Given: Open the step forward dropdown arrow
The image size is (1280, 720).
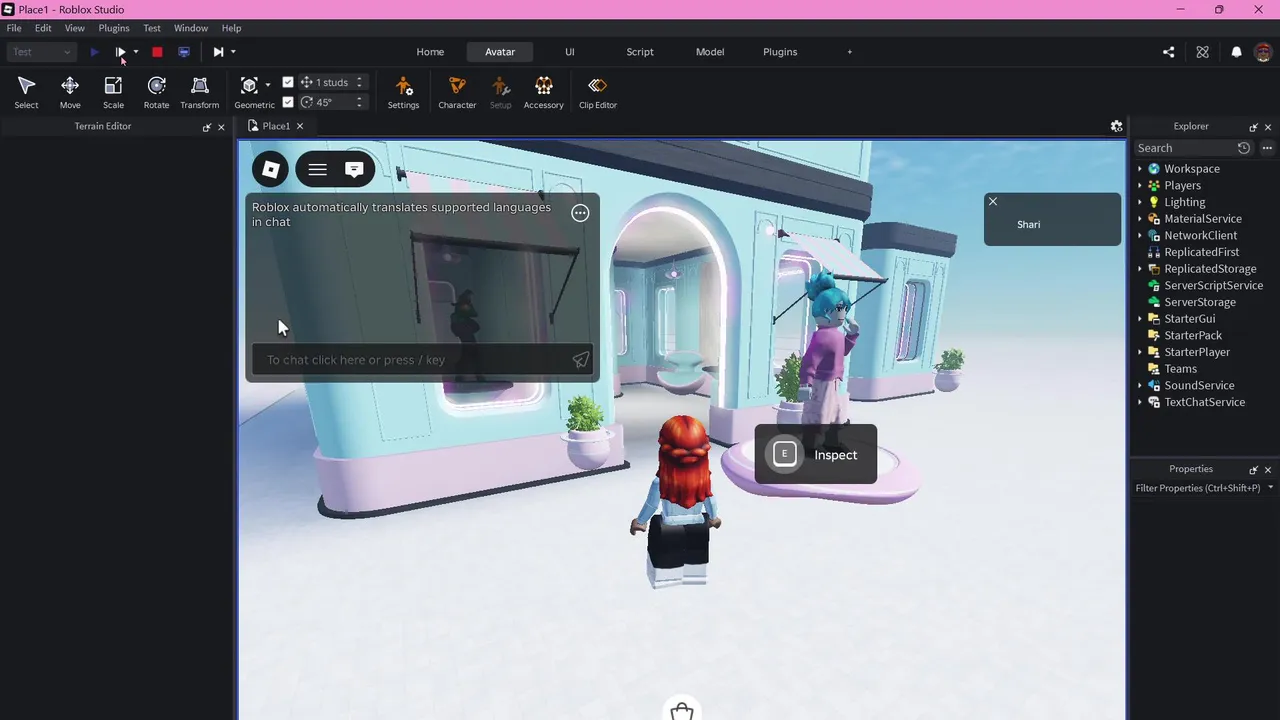Looking at the screenshot, I should (233, 52).
